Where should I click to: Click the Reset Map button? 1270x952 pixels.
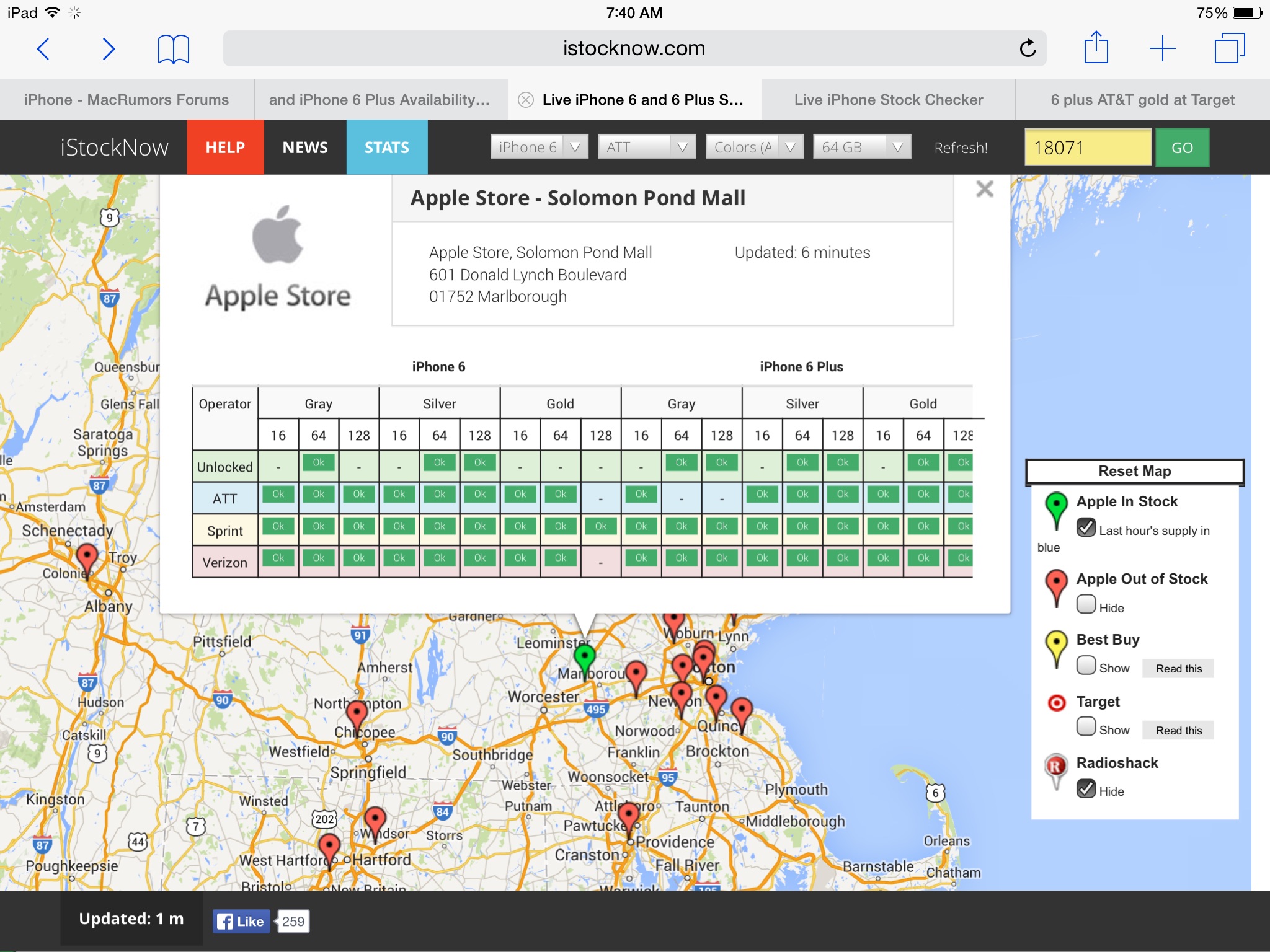[x=1134, y=471]
